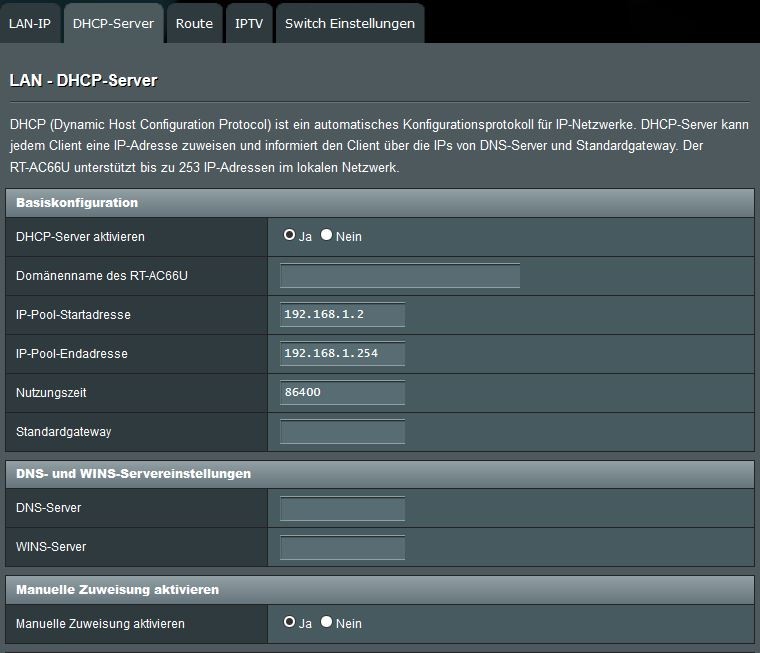Select the IPTV tab
This screenshot has width=760, height=653.
(249, 23)
